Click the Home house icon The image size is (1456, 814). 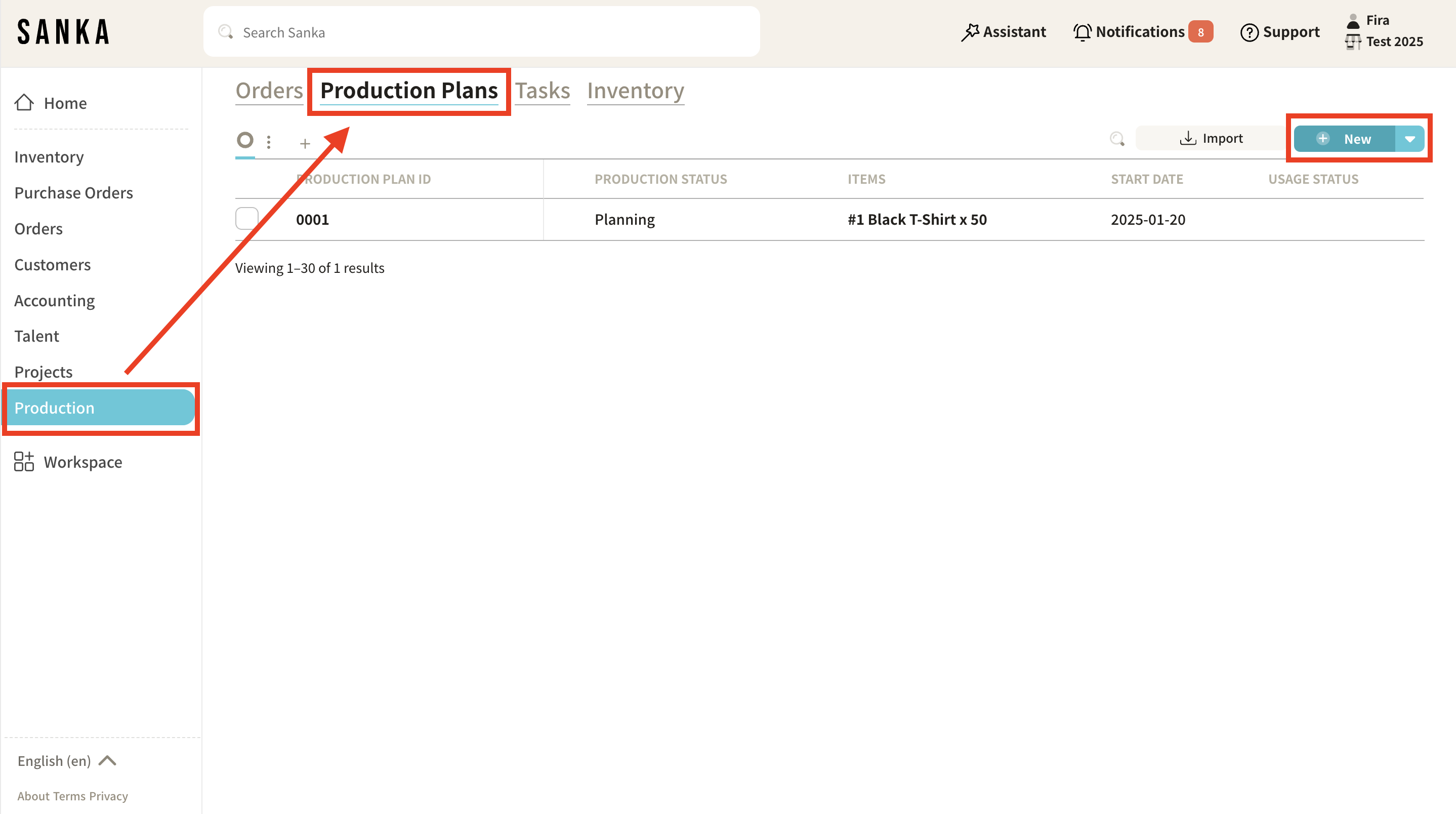tap(24, 103)
